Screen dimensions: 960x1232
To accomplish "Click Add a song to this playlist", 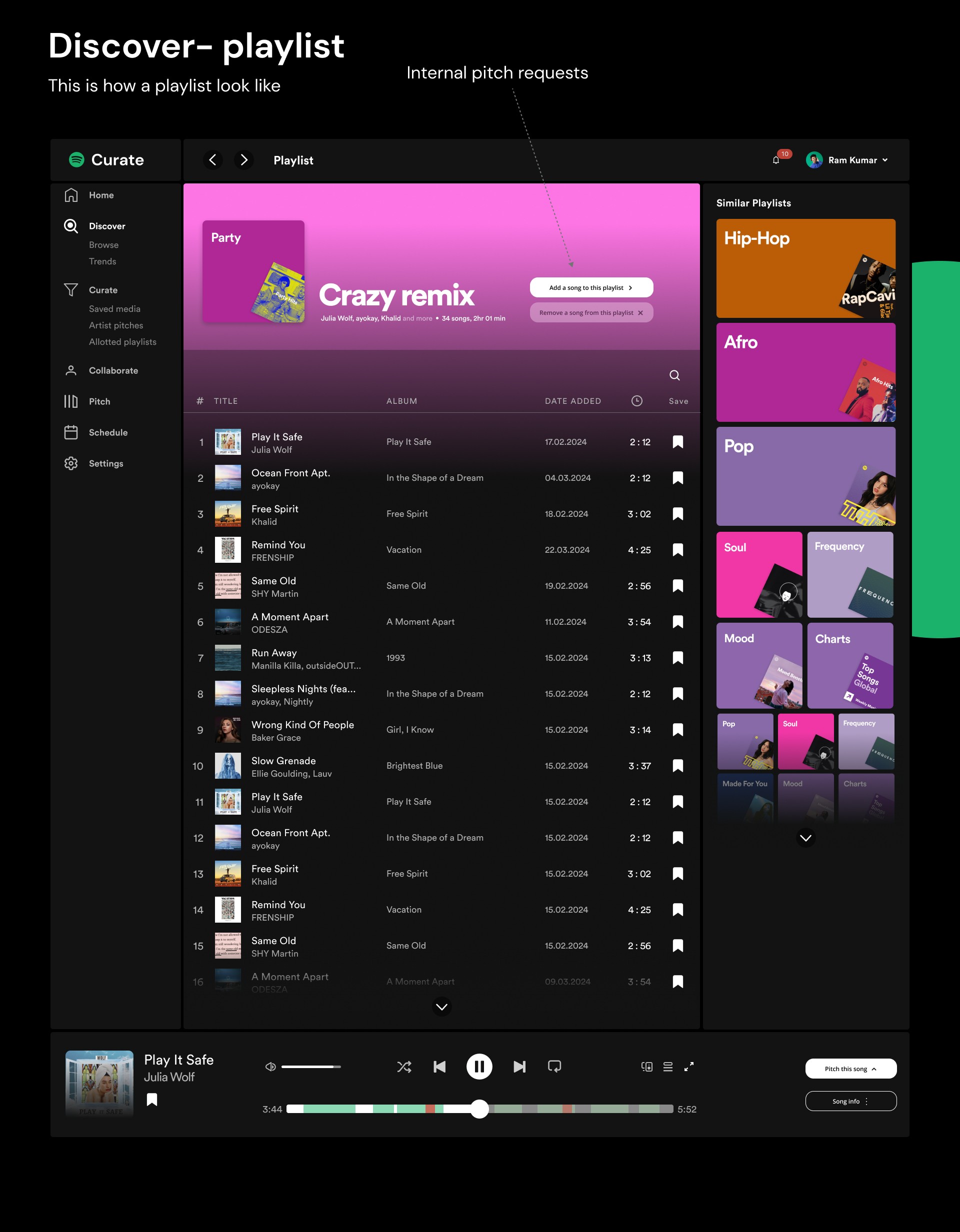I will pos(591,288).
